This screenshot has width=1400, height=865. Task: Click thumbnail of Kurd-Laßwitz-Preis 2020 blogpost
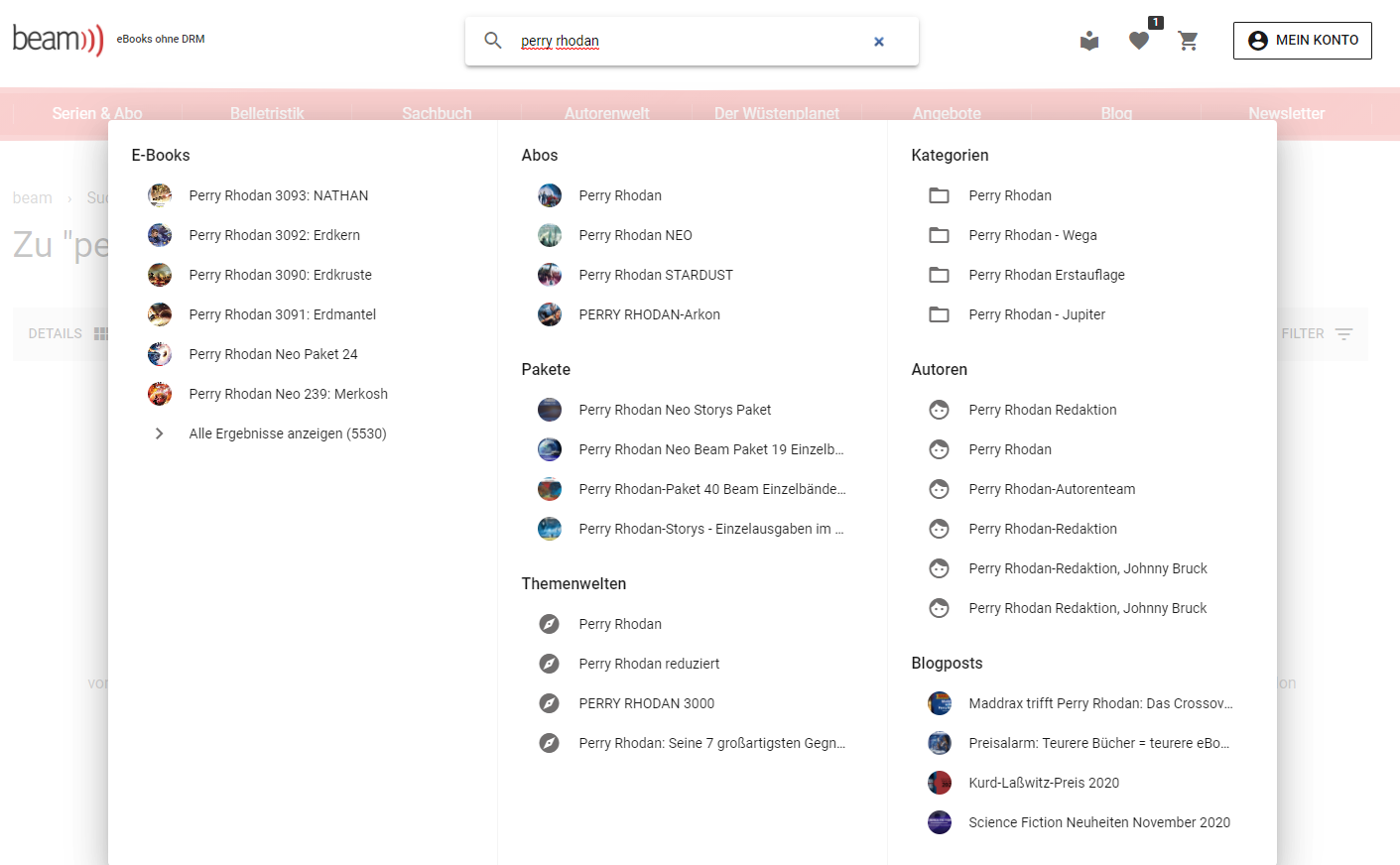[940, 783]
